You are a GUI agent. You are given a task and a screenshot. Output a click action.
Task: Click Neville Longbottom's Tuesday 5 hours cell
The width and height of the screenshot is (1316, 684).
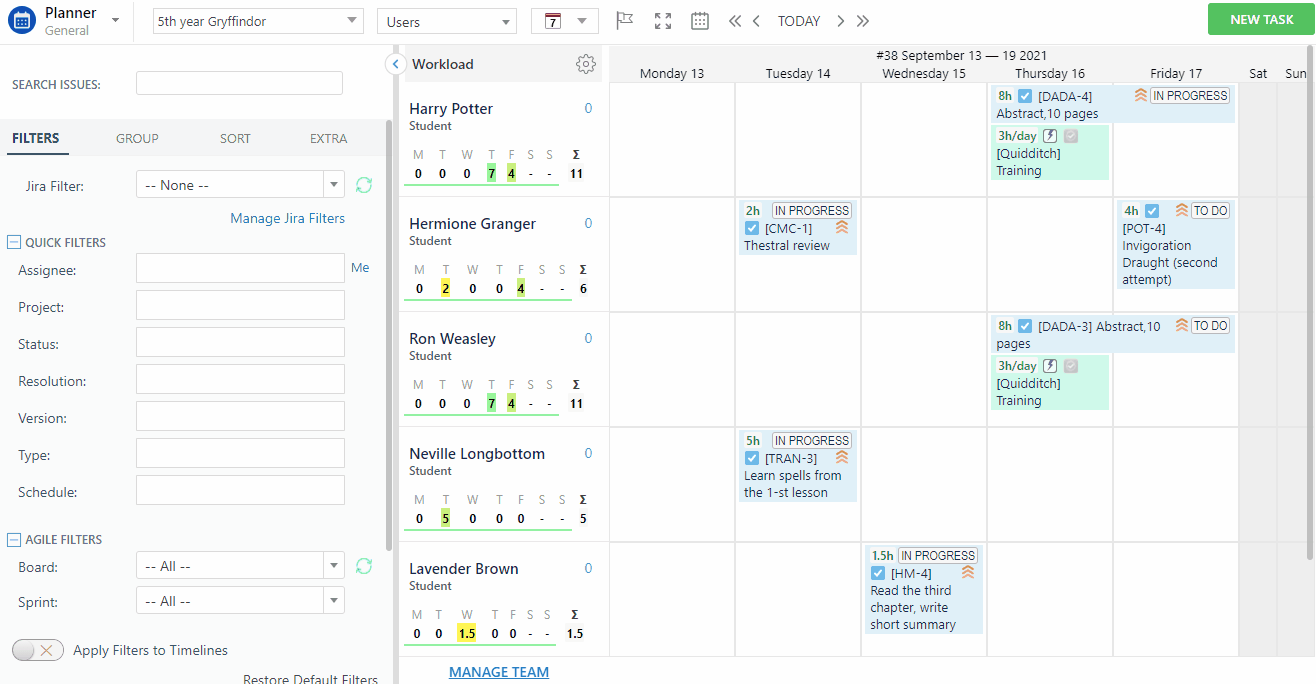coord(445,519)
